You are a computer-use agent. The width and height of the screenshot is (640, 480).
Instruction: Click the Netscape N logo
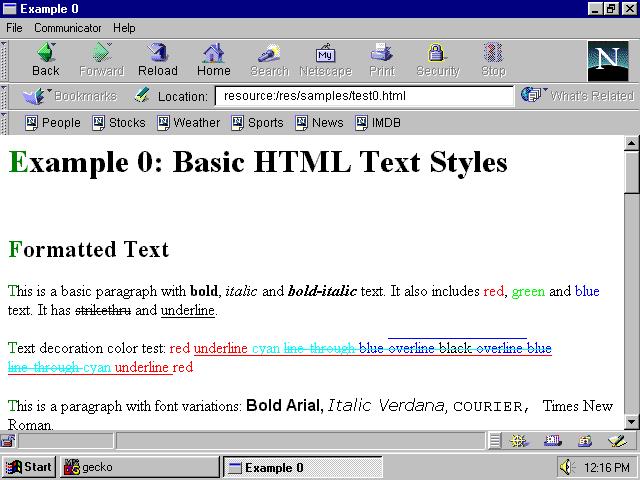(x=608, y=60)
